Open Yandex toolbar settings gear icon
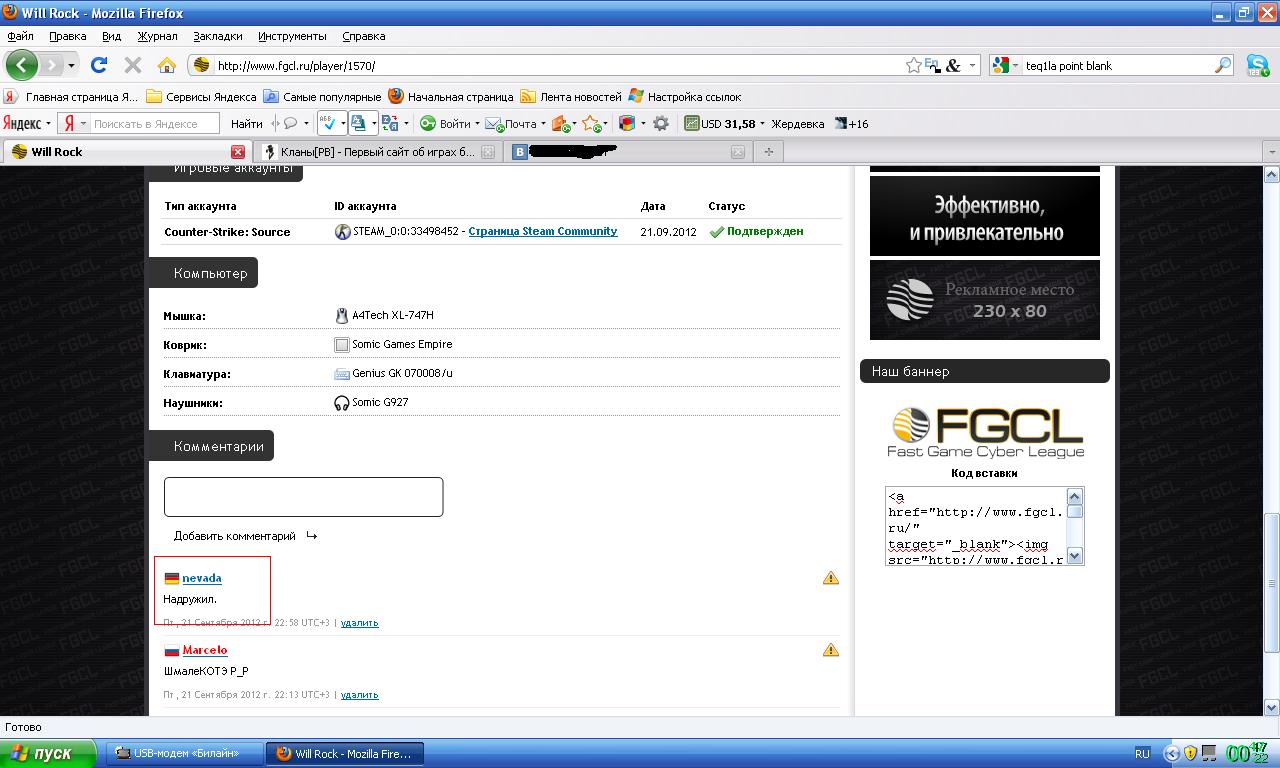 click(x=660, y=124)
